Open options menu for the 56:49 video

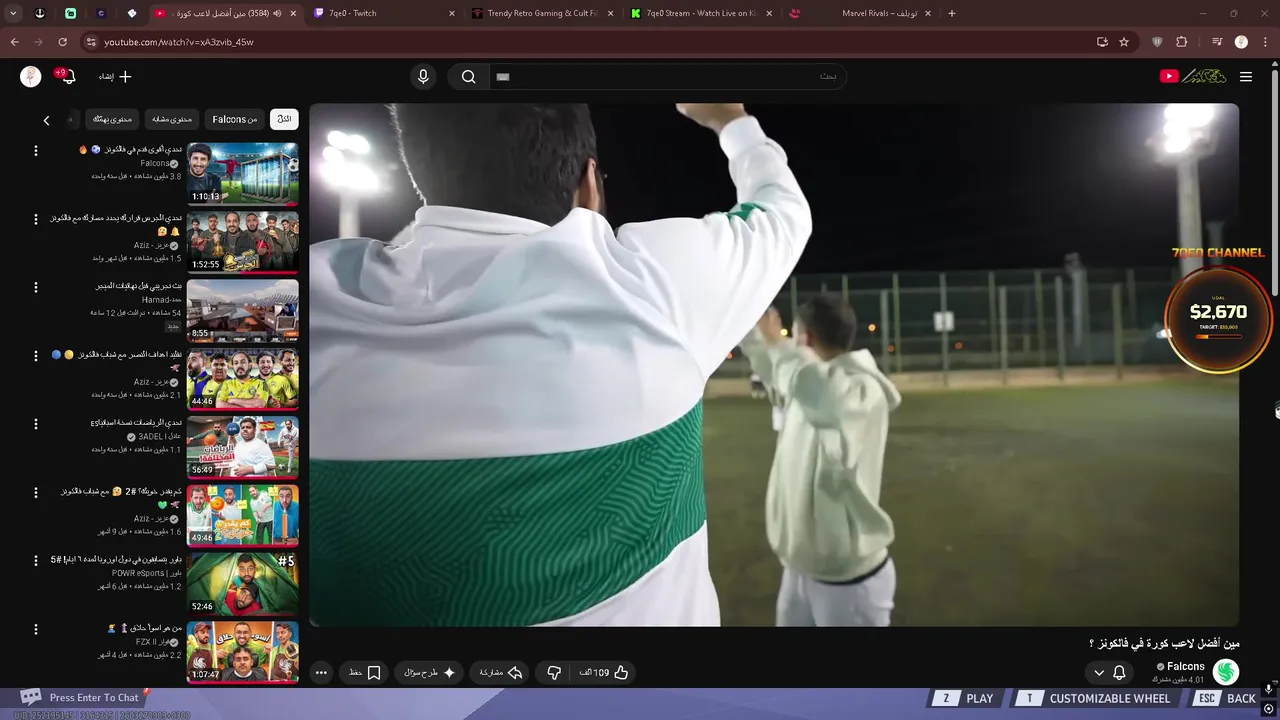click(36, 424)
